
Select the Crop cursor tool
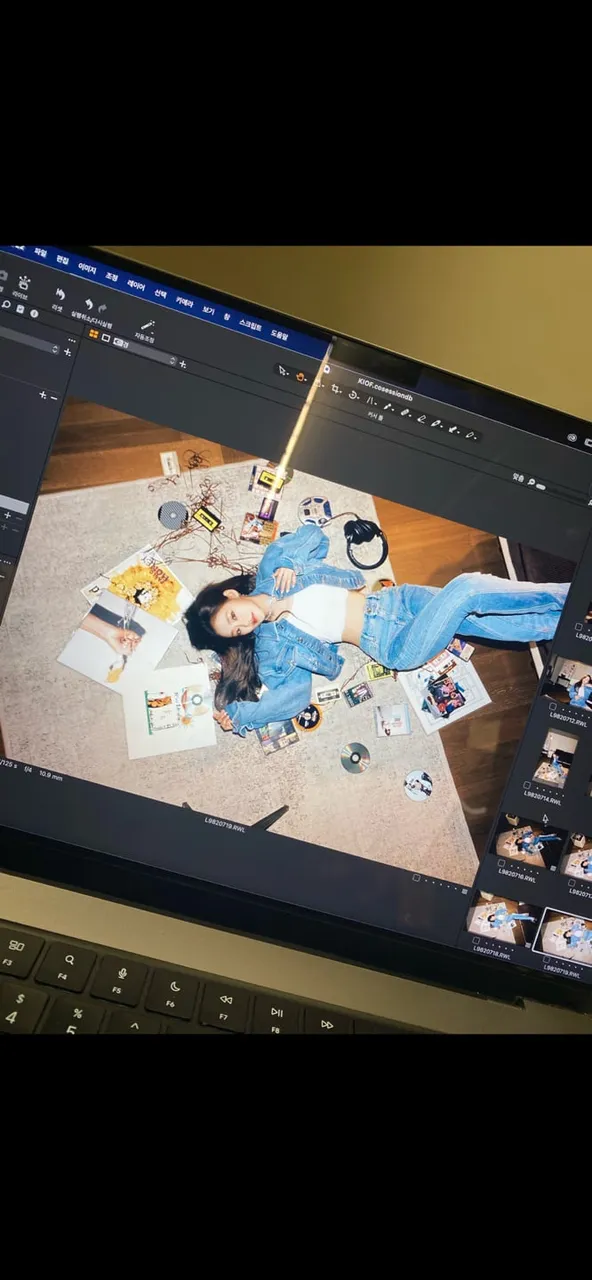point(335,389)
